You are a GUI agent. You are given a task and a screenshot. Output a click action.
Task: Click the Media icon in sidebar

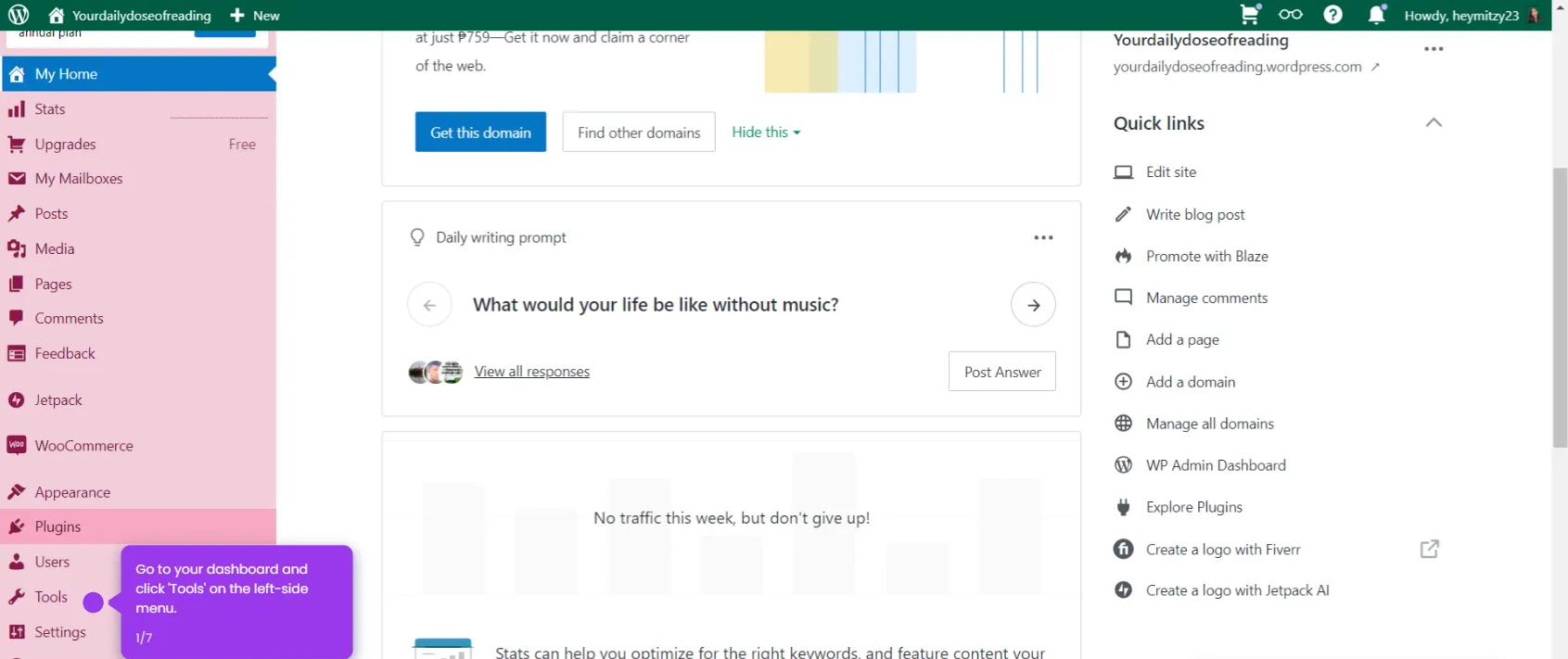tap(17, 248)
